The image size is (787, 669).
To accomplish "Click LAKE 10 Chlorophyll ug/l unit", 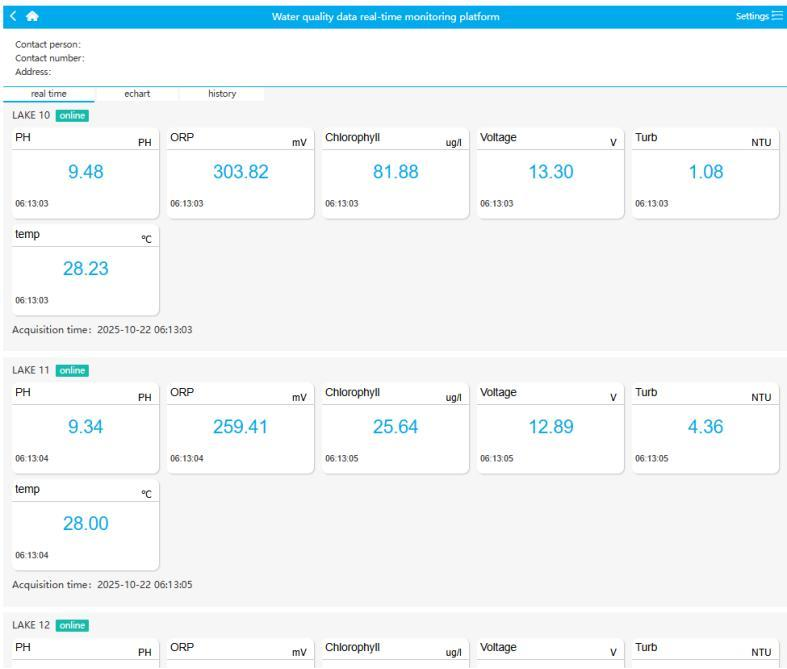I will pyautogui.click(x=454, y=143).
